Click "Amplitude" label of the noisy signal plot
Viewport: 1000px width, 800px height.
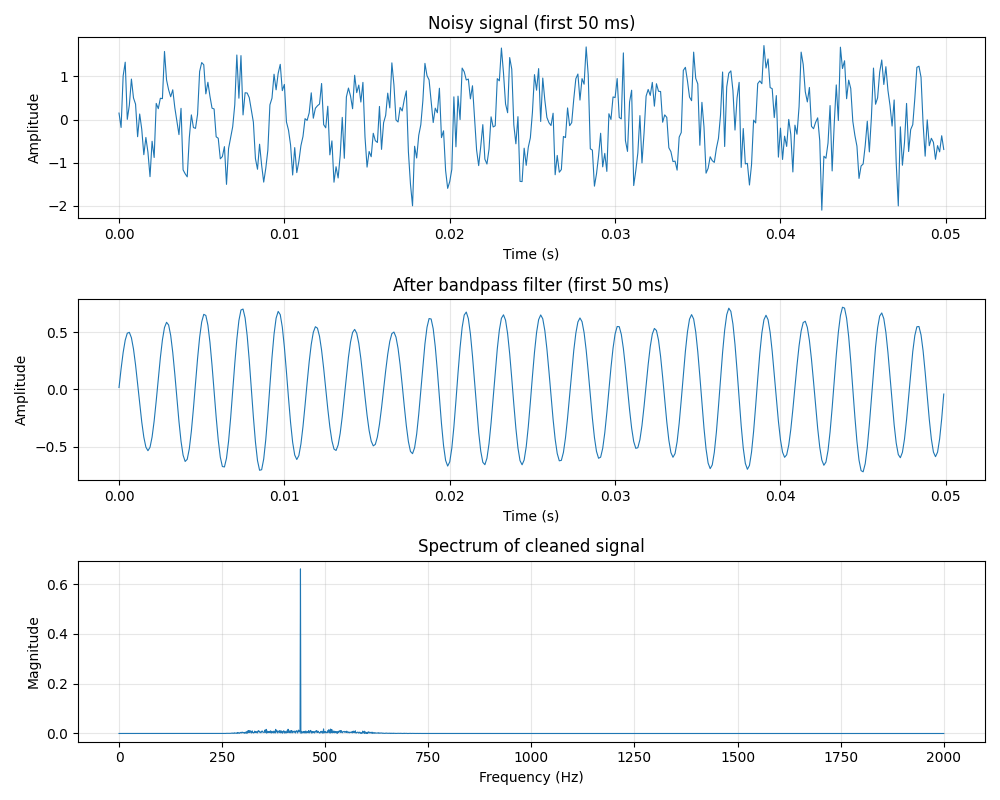(x=33, y=129)
